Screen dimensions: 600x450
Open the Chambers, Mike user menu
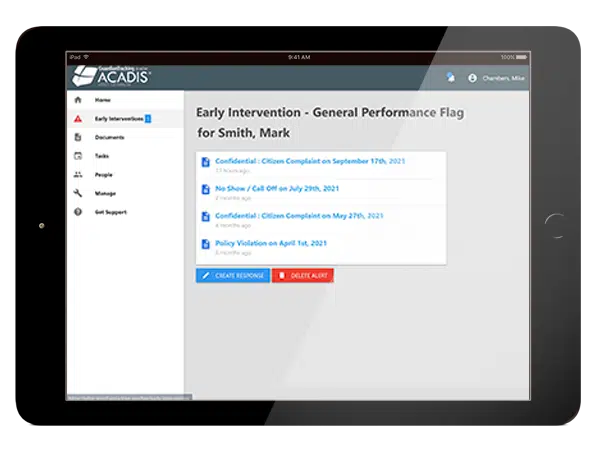click(503, 77)
